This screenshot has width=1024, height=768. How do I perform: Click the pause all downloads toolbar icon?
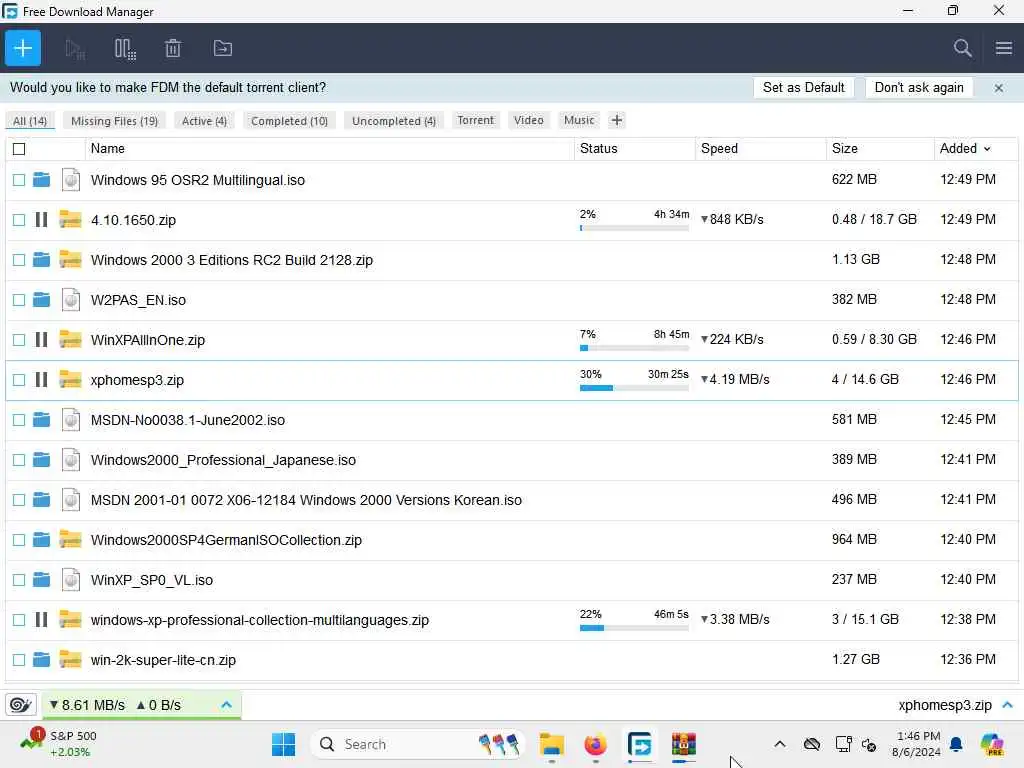(125, 48)
